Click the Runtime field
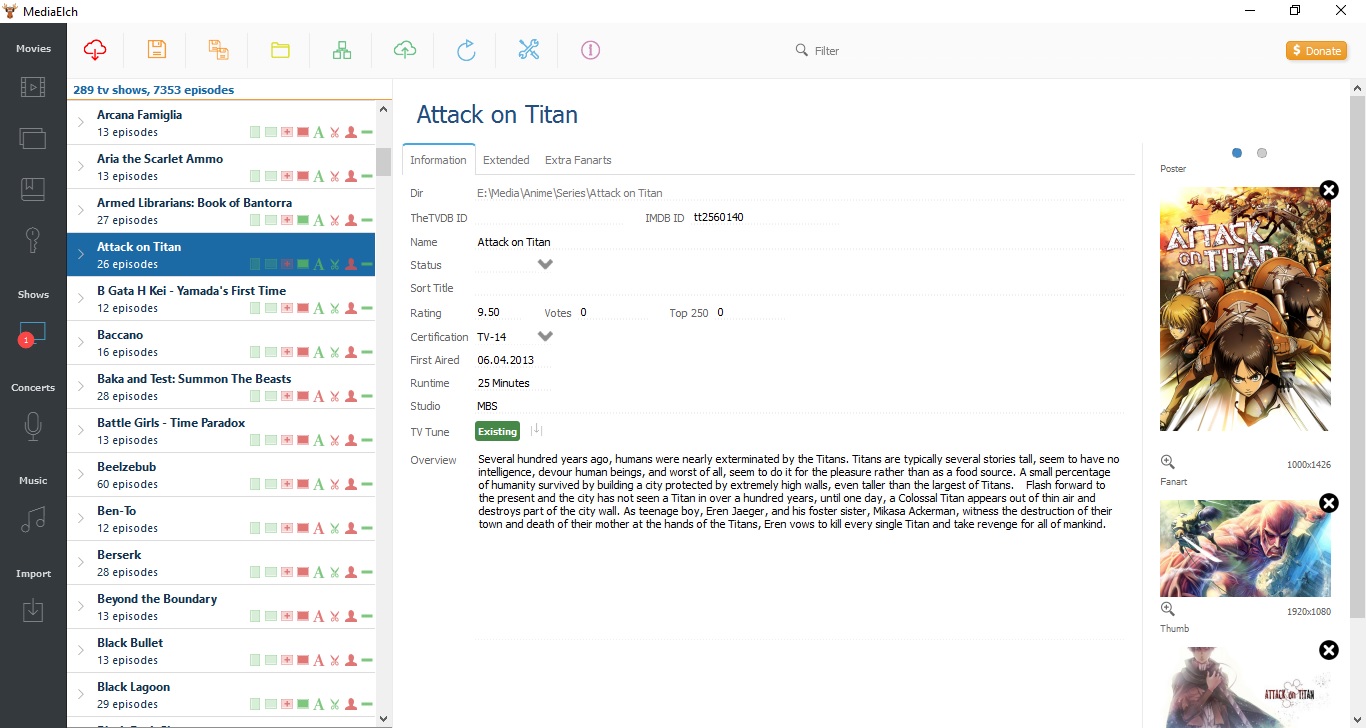The image size is (1366, 728). 513,383
